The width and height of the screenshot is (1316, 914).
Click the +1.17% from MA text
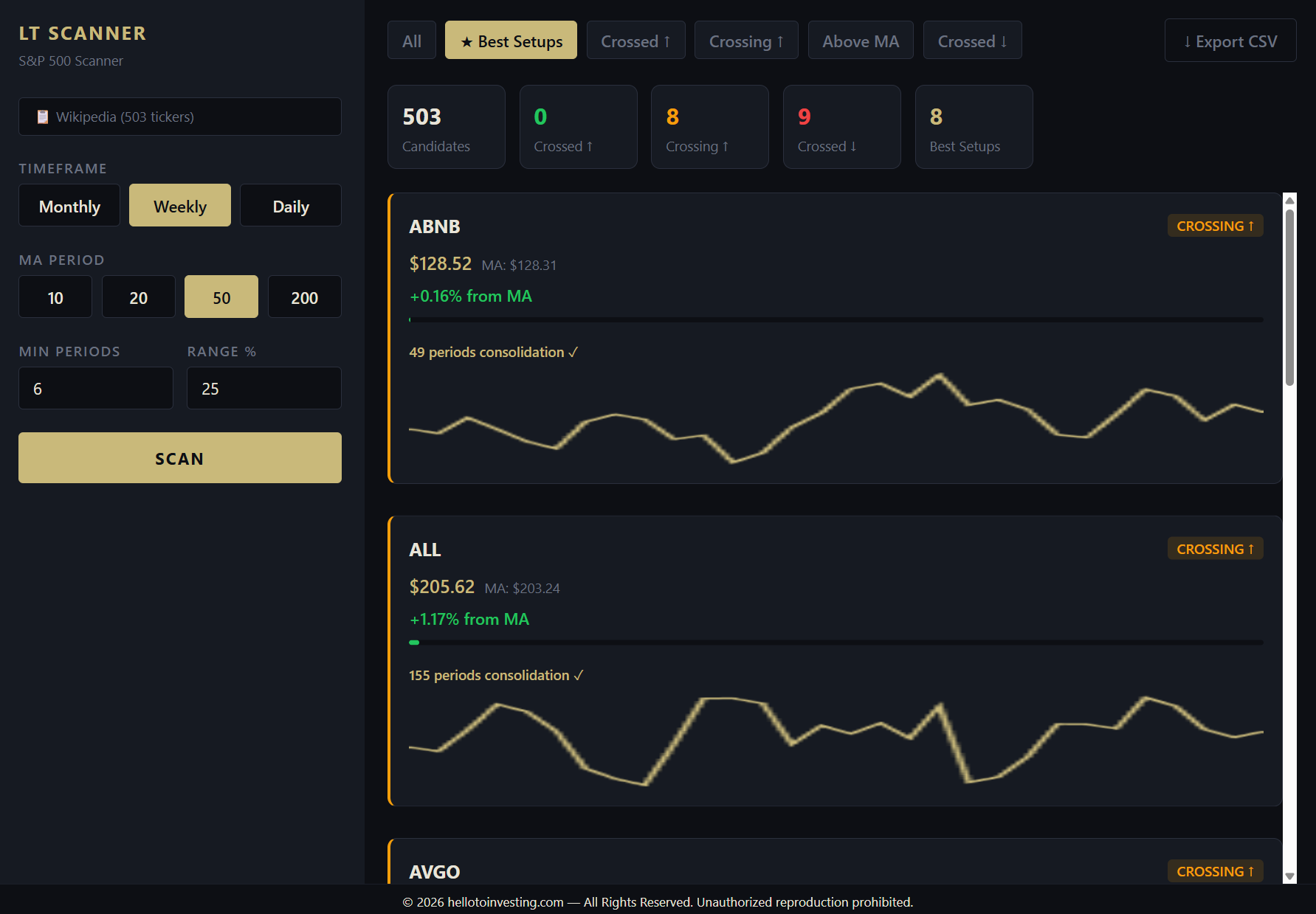(x=469, y=619)
